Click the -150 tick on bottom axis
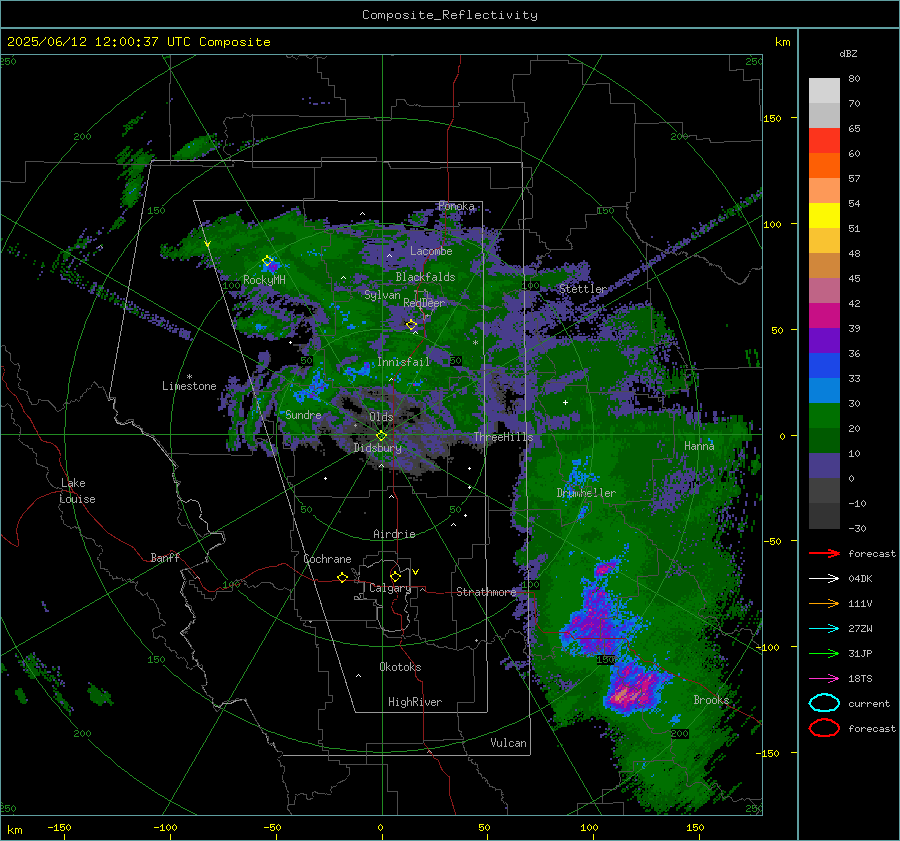This screenshot has height=841, width=900. (x=60, y=827)
